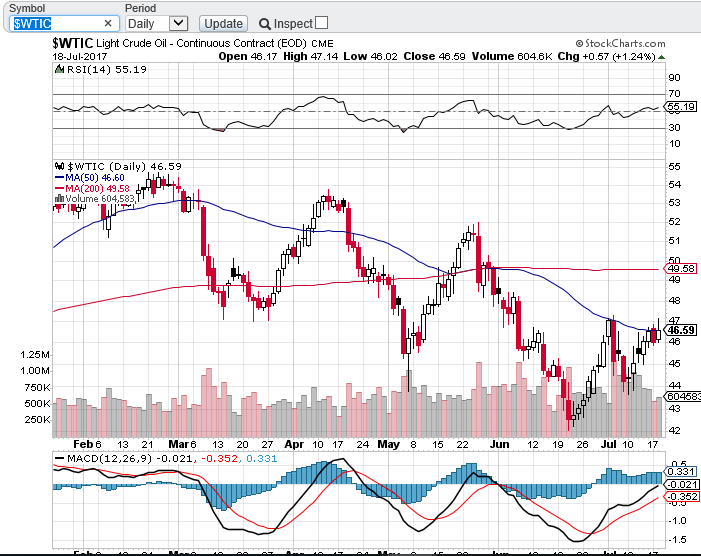
Task: Click the MACD -0.352 signal label
Action: [682, 497]
